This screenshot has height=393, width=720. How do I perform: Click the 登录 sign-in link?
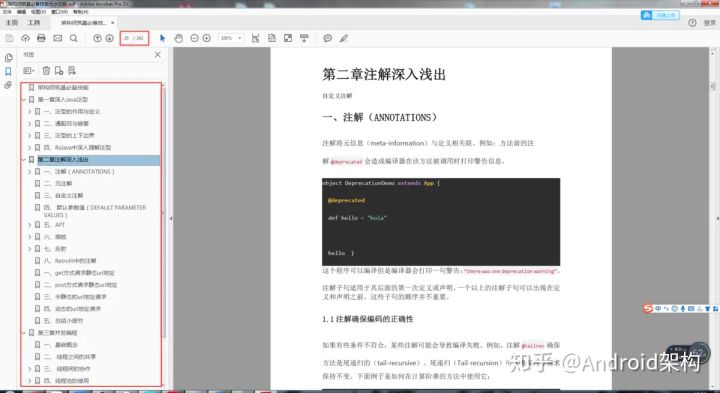pos(709,22)
